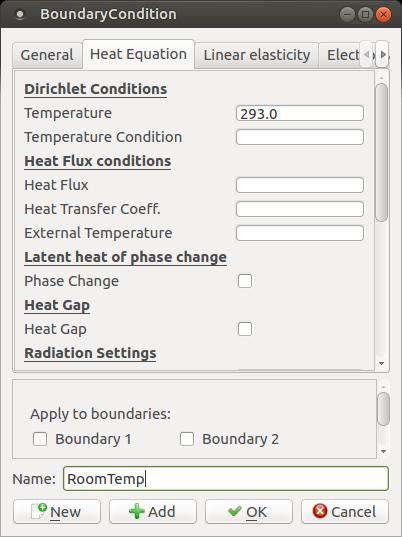The width and height of the screenshot is (402, 537).
Task: Switch to the General tab
Action: coord(47,55)
